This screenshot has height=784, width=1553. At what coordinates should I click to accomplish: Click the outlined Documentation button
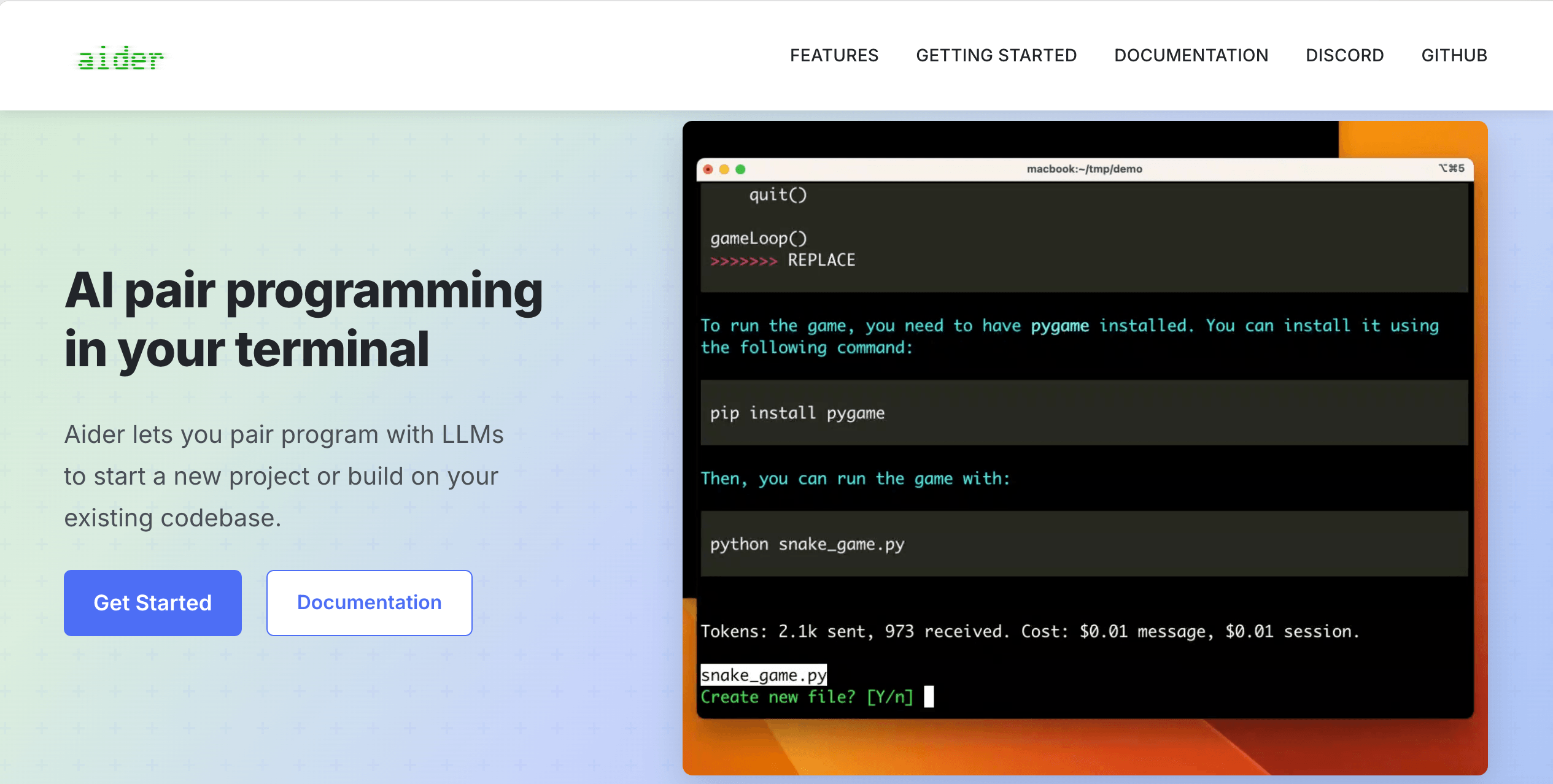tap(369, 602)
